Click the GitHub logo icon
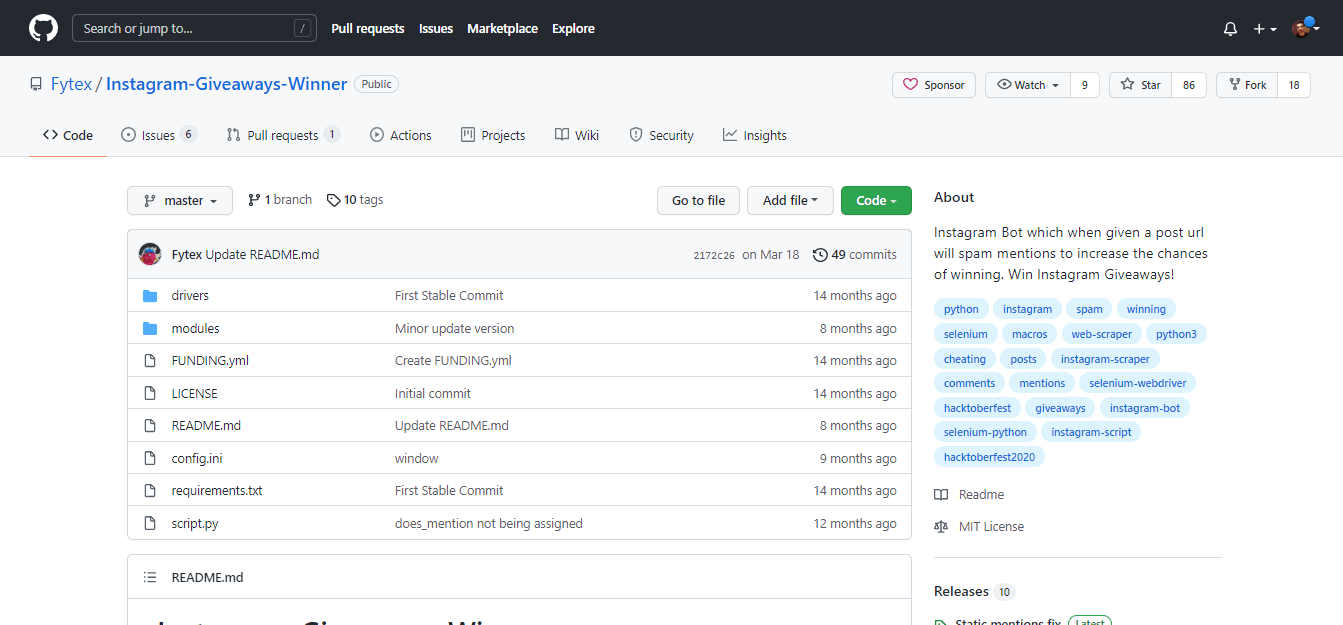 (43, 28)
